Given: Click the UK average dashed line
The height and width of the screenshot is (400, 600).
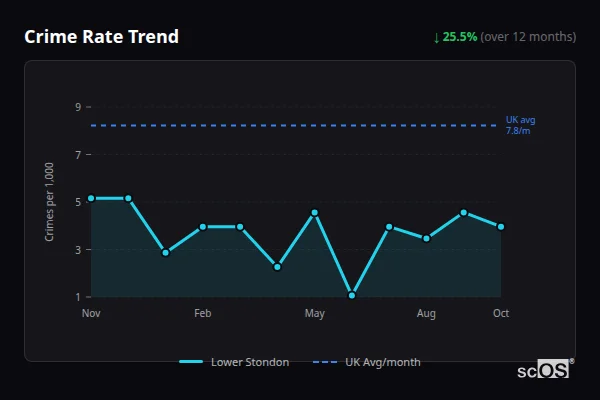Looking at the screenshot, I should pyautogui.click(x=293, y=126).
